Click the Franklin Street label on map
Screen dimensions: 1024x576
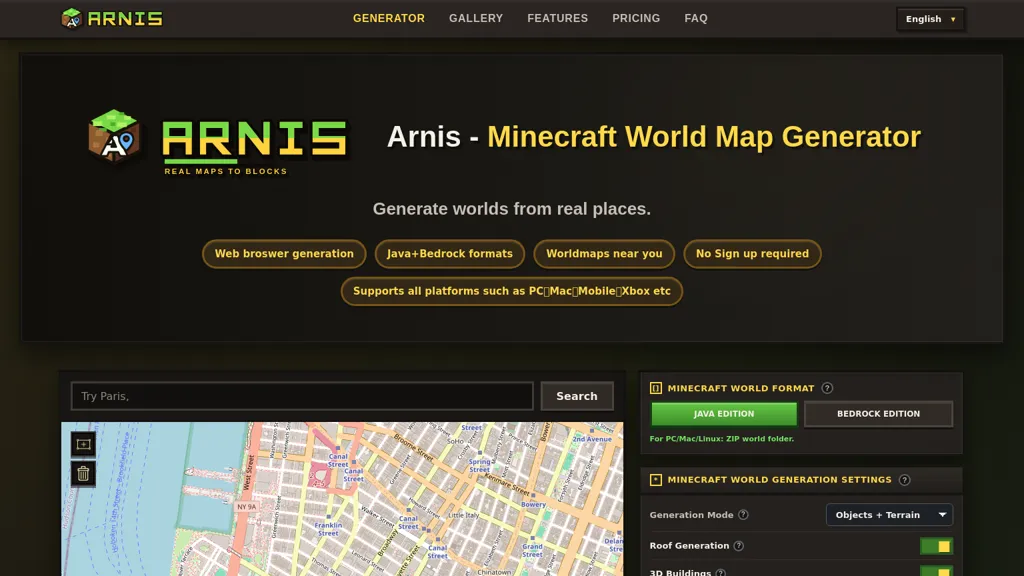[x=328, y=529]
